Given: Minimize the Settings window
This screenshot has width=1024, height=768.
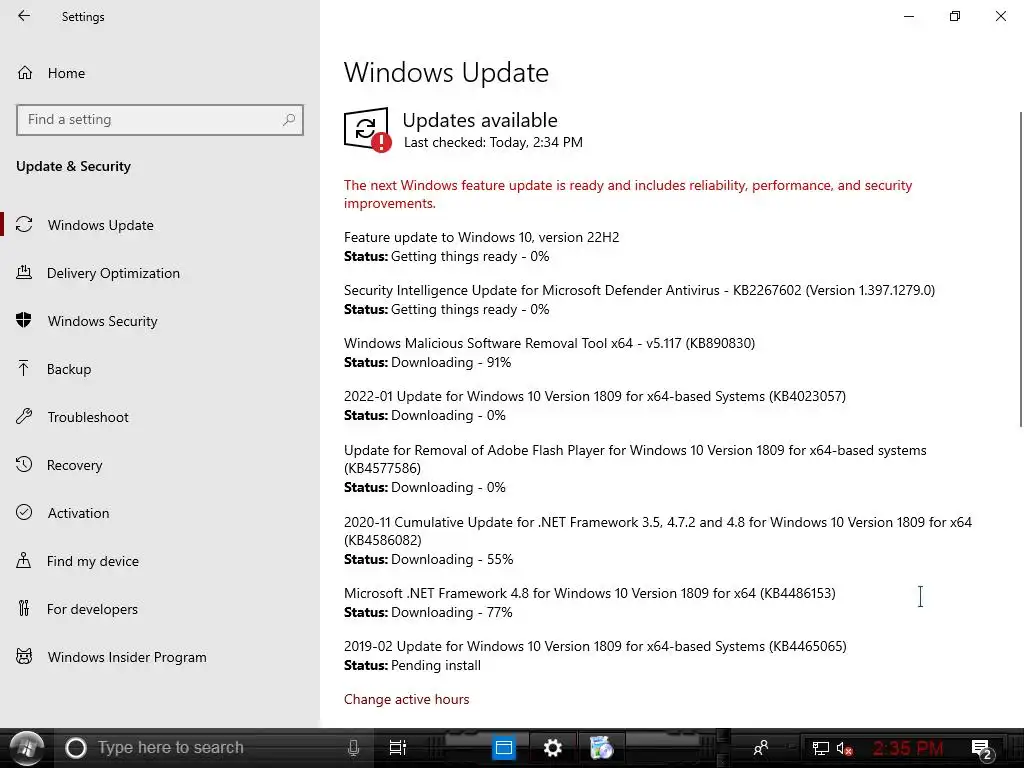Looking at the screenshot, I should [908, 16].
